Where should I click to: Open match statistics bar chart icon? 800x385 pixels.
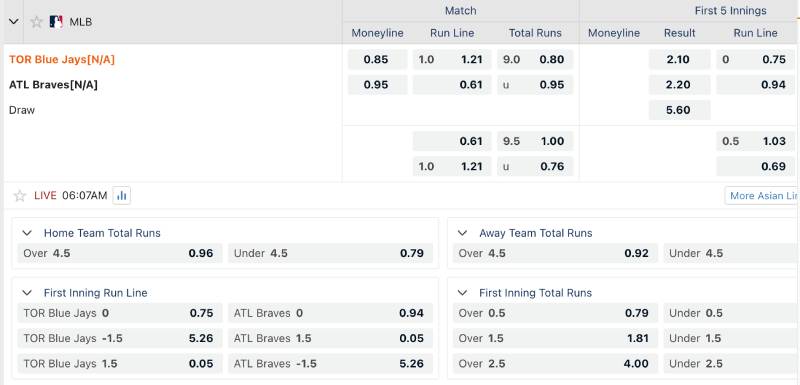(121, 195)
